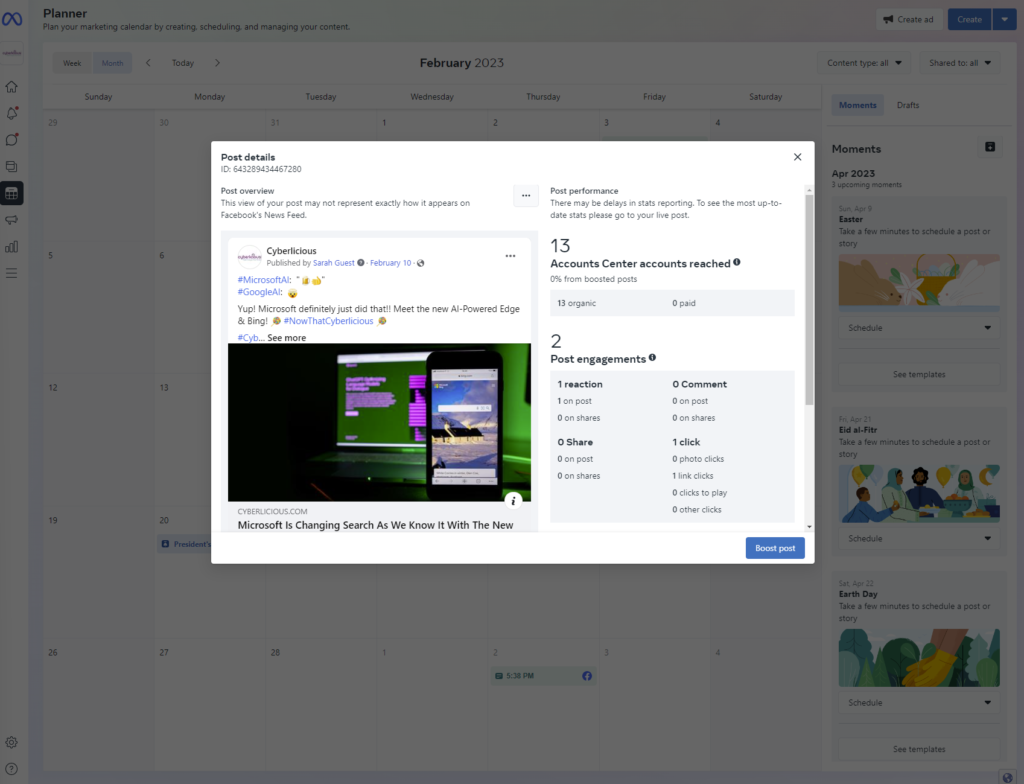Image resolution: width=1024 pixels, height=784 pixels.
Task: Close the Post details dialog
Action: [797, 157]
